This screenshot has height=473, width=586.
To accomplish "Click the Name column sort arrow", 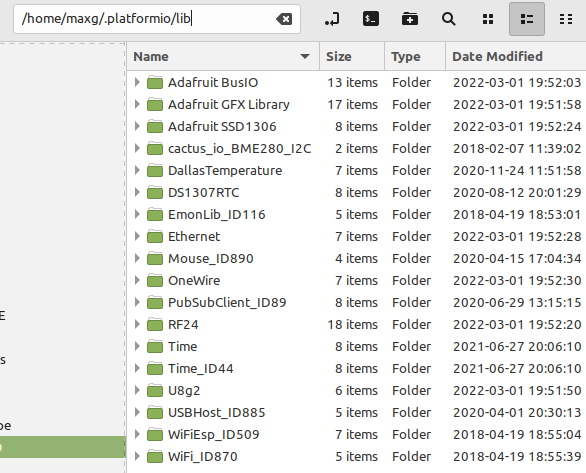I will 305,56.
